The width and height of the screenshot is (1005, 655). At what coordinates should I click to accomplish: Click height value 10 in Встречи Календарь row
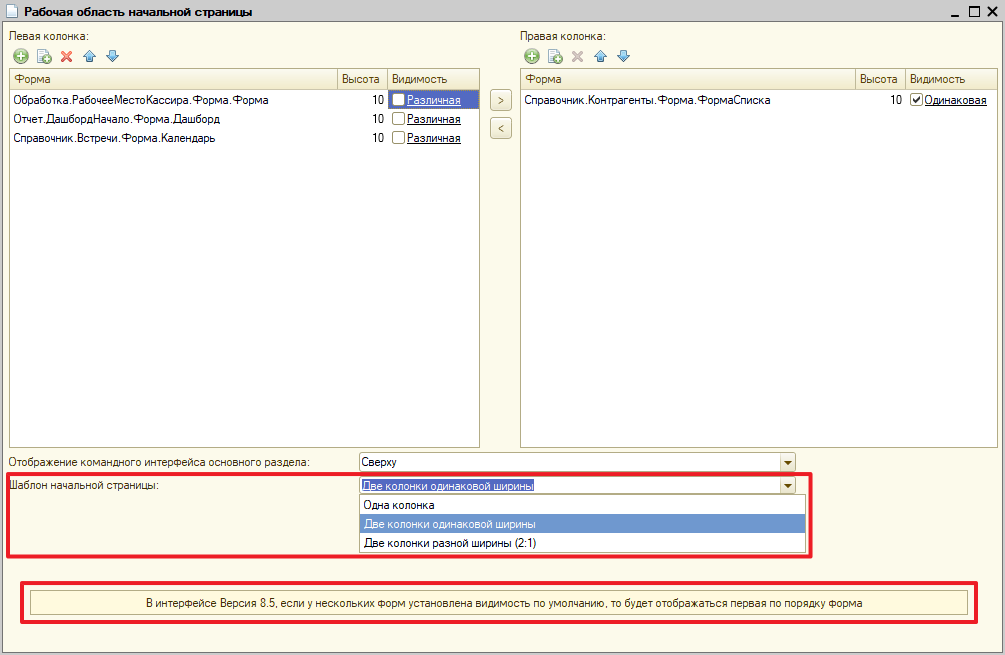(378, 138)
